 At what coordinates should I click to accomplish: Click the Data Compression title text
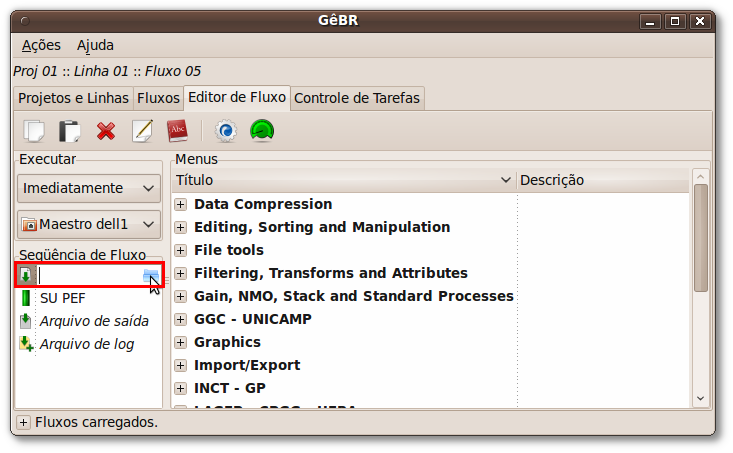[x=263, y=204]
